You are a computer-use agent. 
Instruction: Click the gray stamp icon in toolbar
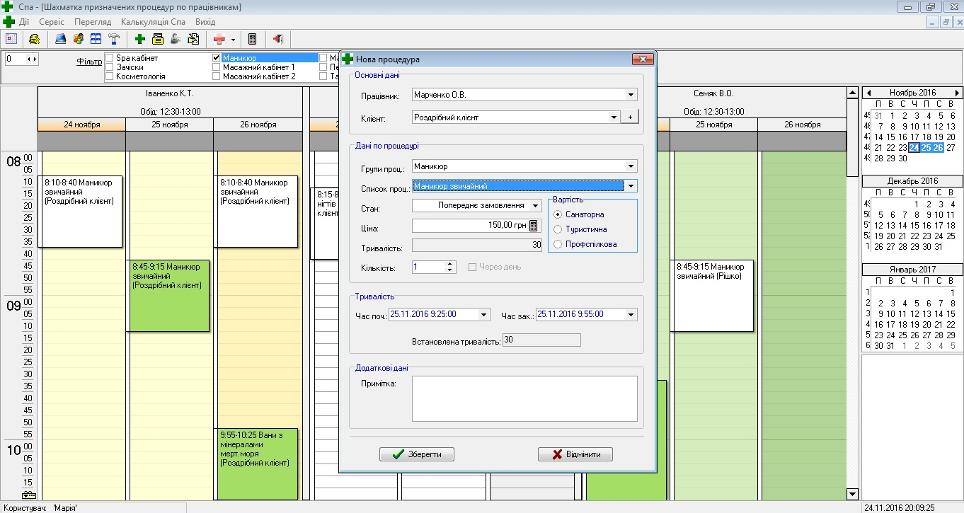click(x=175, y=39)
